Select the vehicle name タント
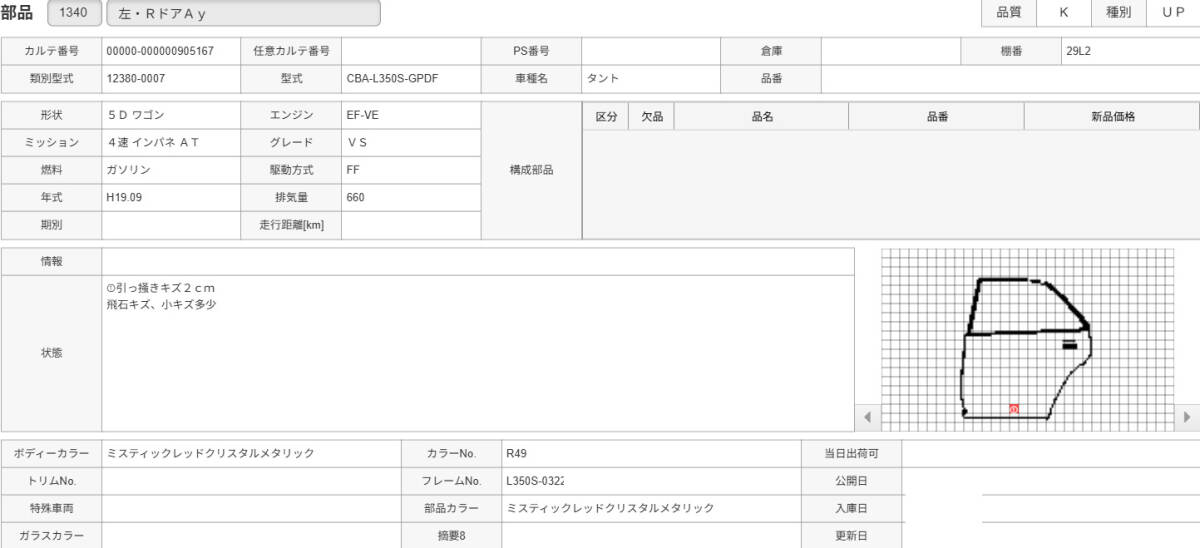 (x=602, y=78)
